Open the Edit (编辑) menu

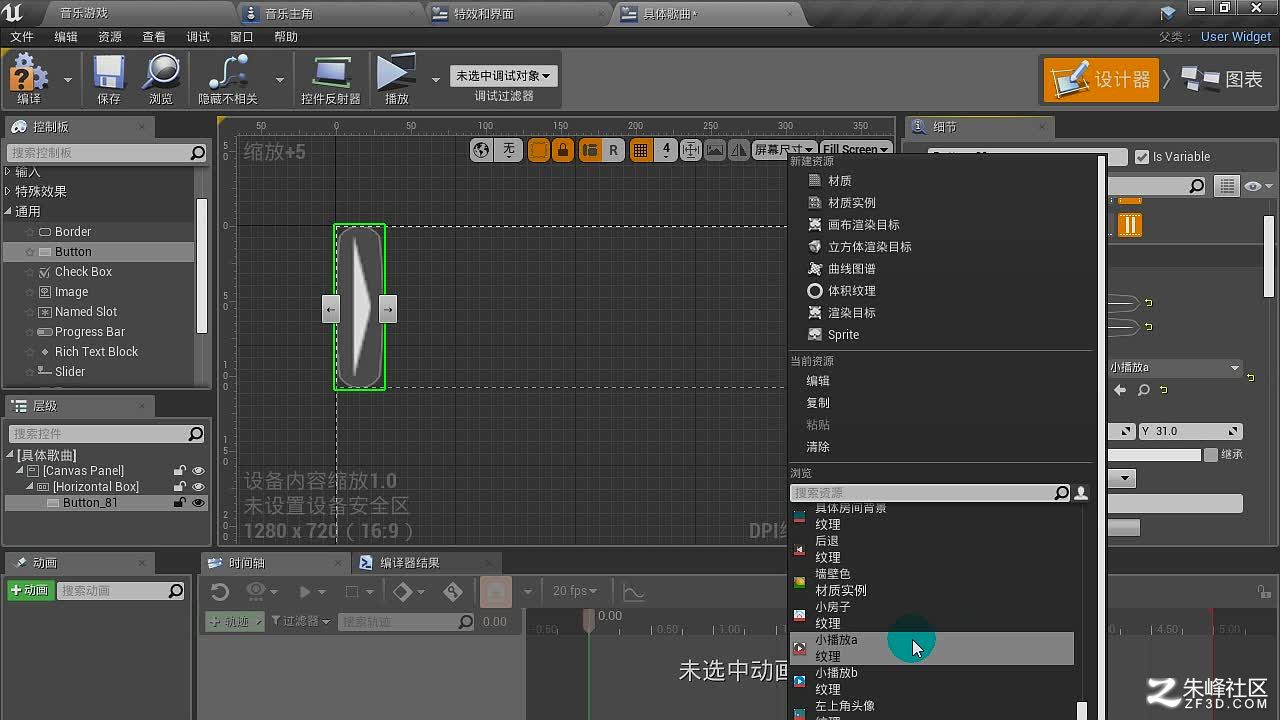point(66,37)
